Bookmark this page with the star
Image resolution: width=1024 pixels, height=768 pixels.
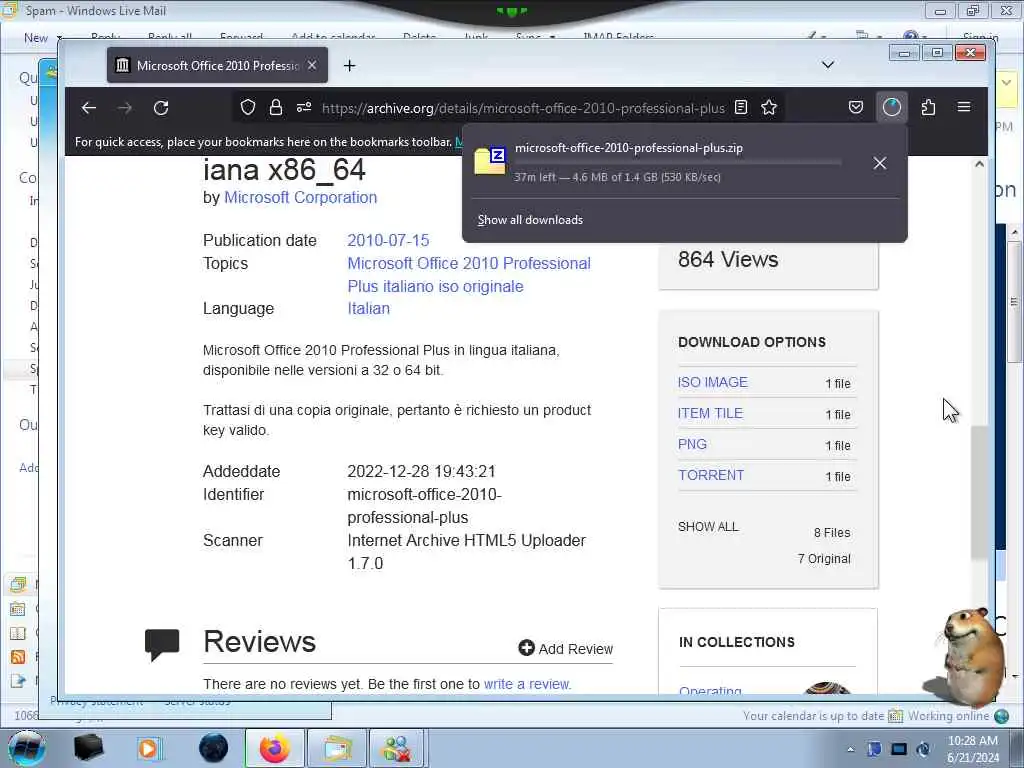[x=769, y=107]
